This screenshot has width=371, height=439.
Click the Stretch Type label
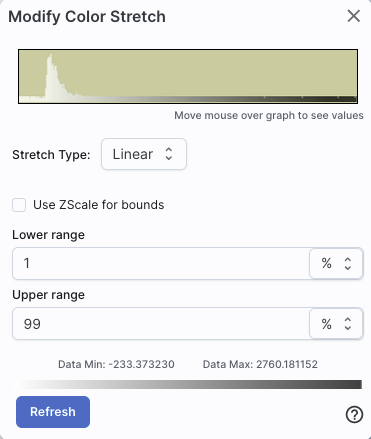pos(51,155)
